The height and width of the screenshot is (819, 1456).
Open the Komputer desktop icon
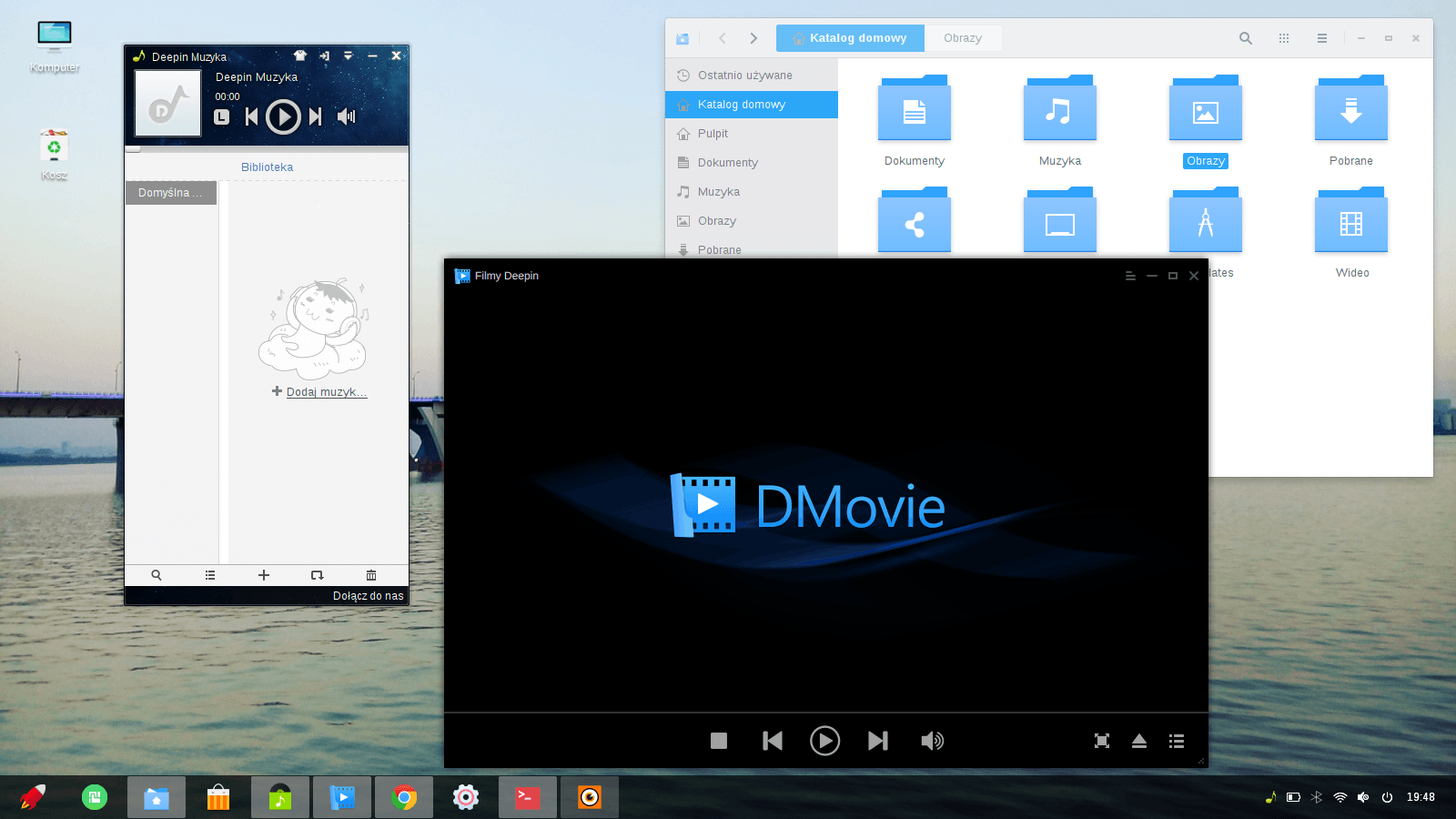pos(55,37)
